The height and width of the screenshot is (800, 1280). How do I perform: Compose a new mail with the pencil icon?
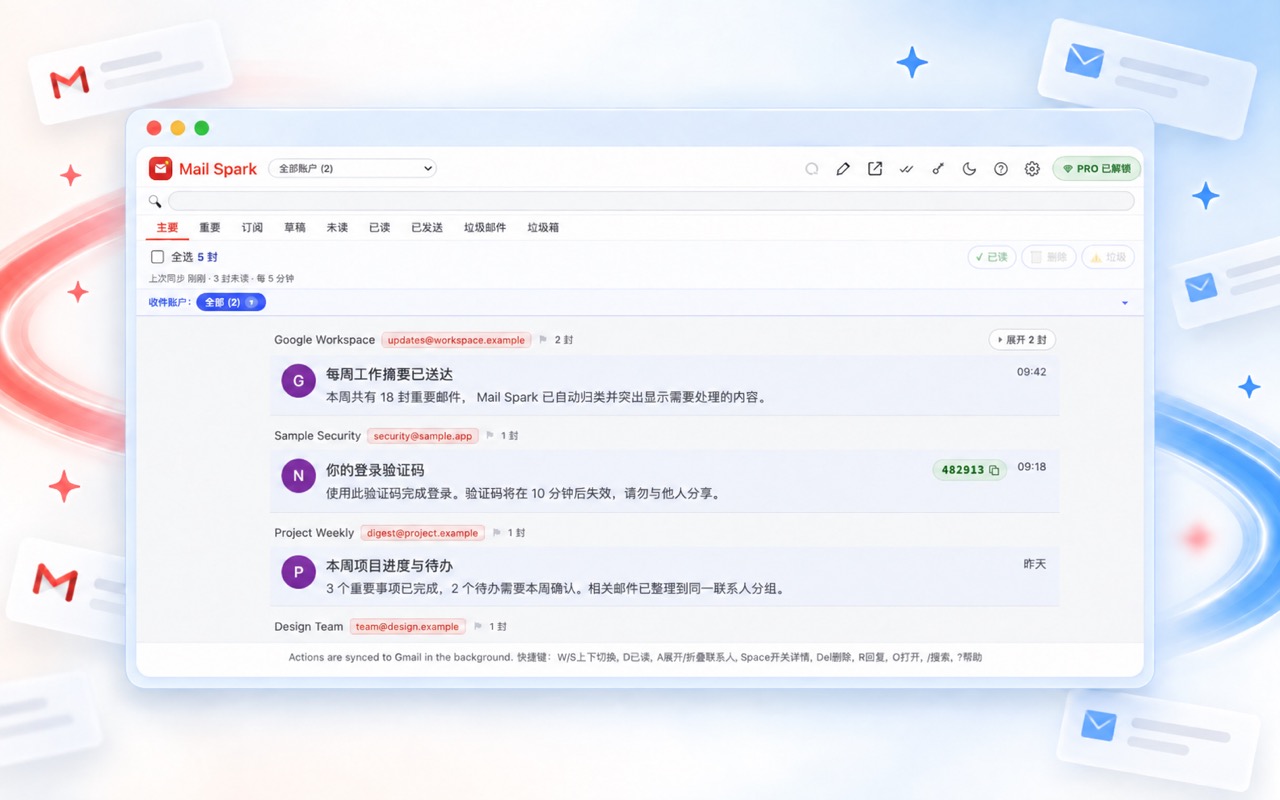click(x=843, y=169)
